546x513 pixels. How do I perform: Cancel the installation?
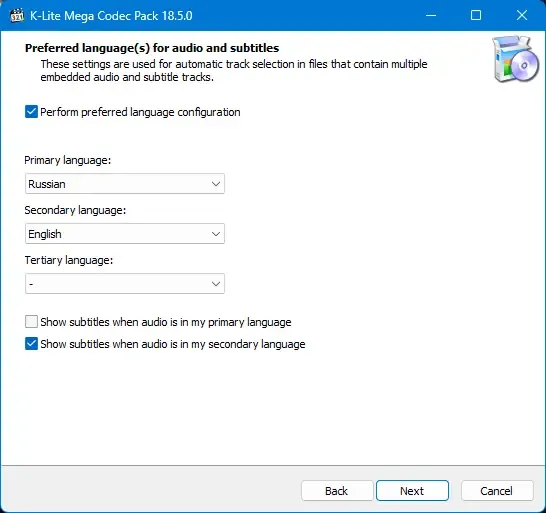pos(497,491)
